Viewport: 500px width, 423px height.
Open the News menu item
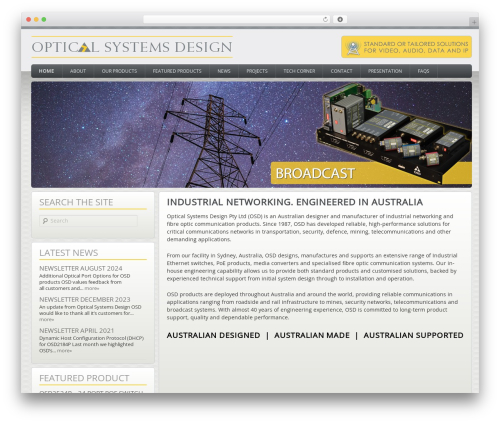click(x=224, y=71)
